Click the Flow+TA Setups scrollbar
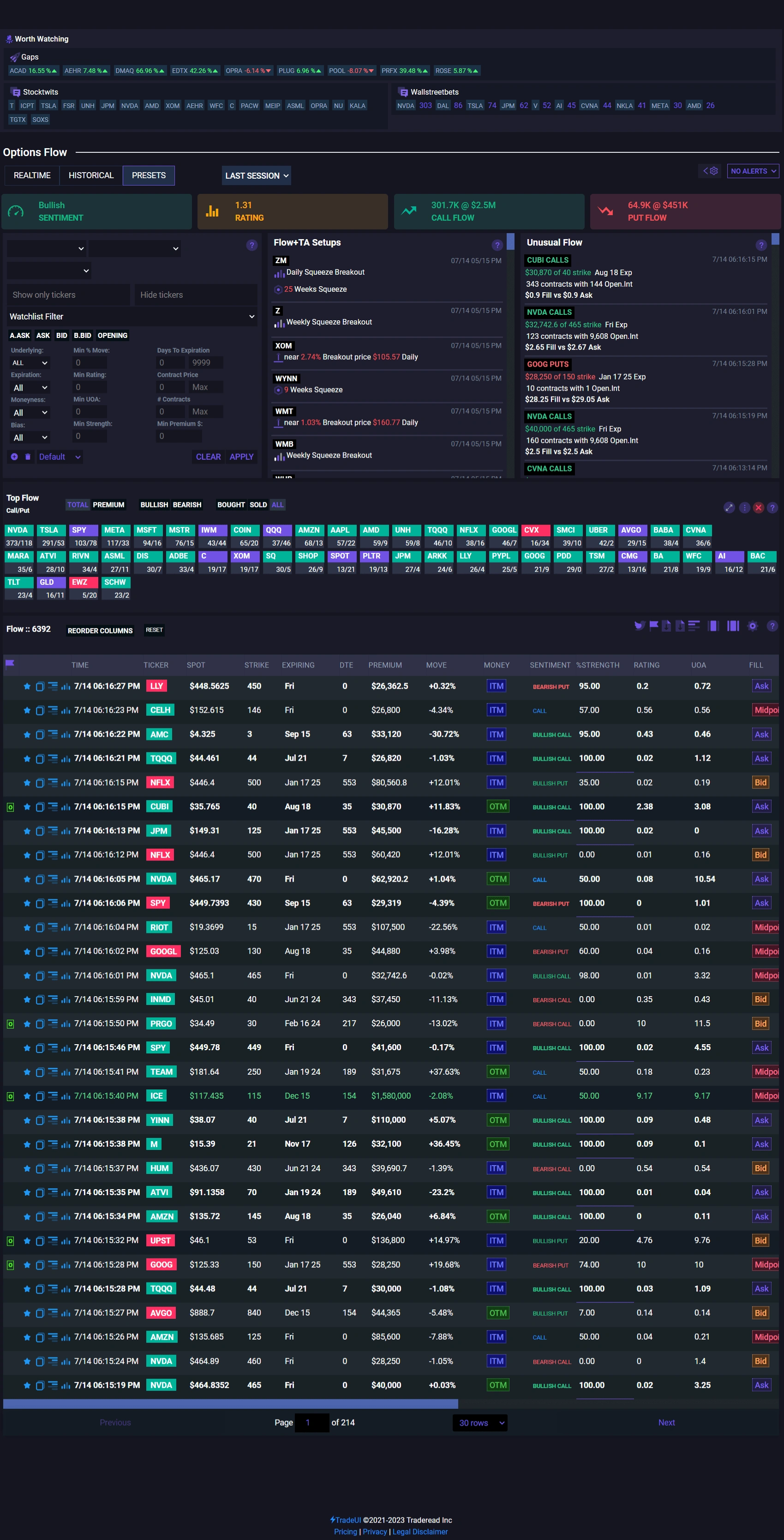This screenshot has width=784, height=1540. (x=510, y=241)
